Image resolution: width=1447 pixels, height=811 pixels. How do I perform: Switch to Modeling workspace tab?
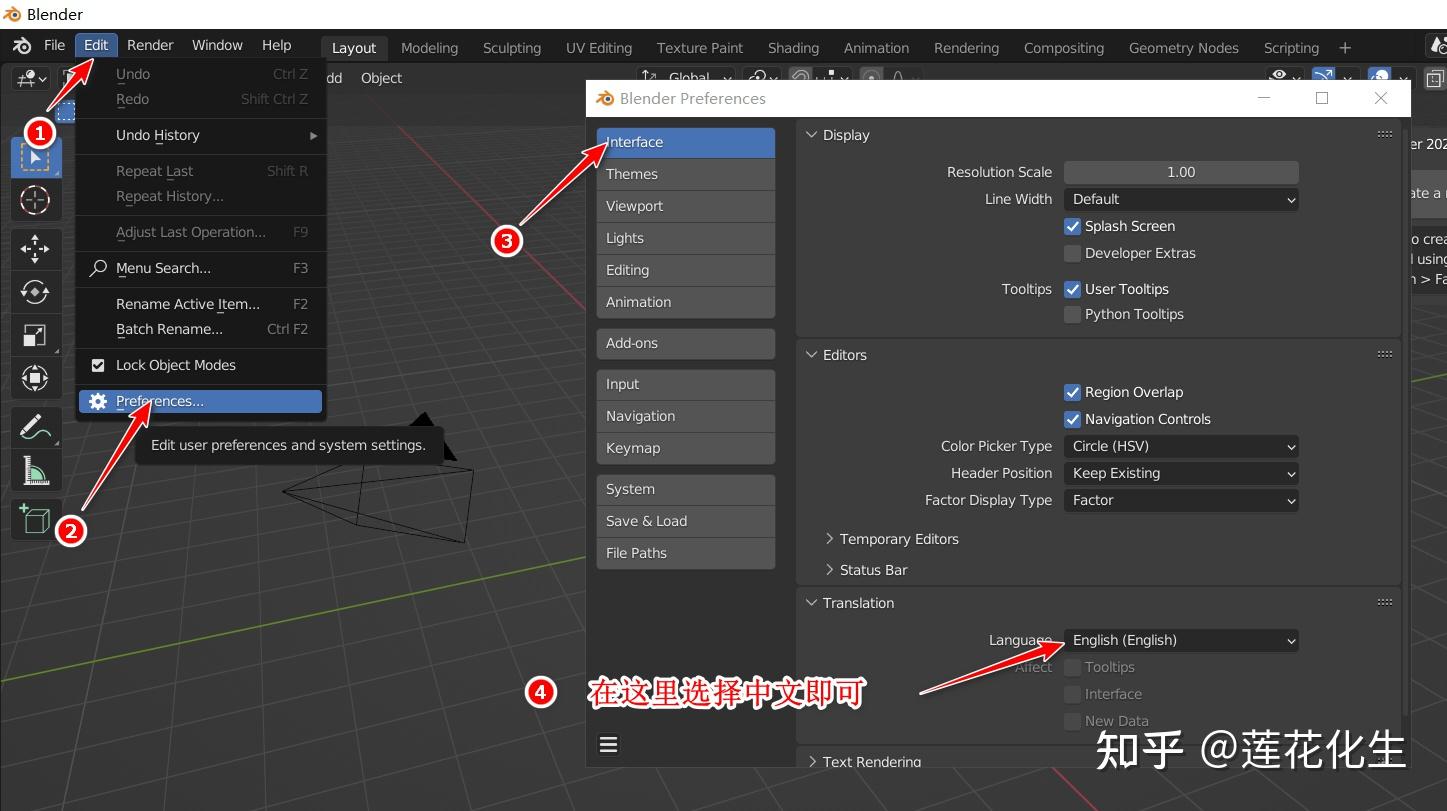click(x=429, y=48)
